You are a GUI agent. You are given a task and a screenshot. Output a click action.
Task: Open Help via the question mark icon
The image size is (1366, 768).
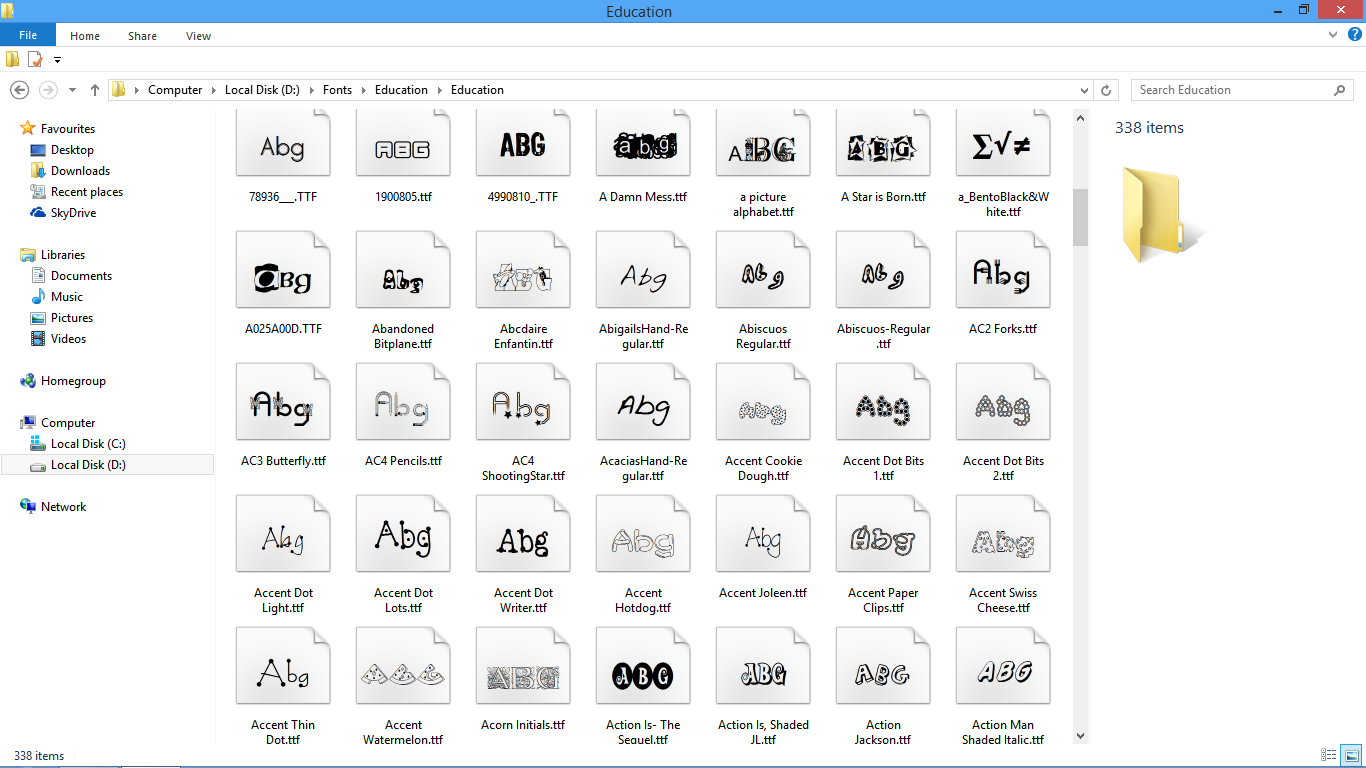click(1354, 35)
